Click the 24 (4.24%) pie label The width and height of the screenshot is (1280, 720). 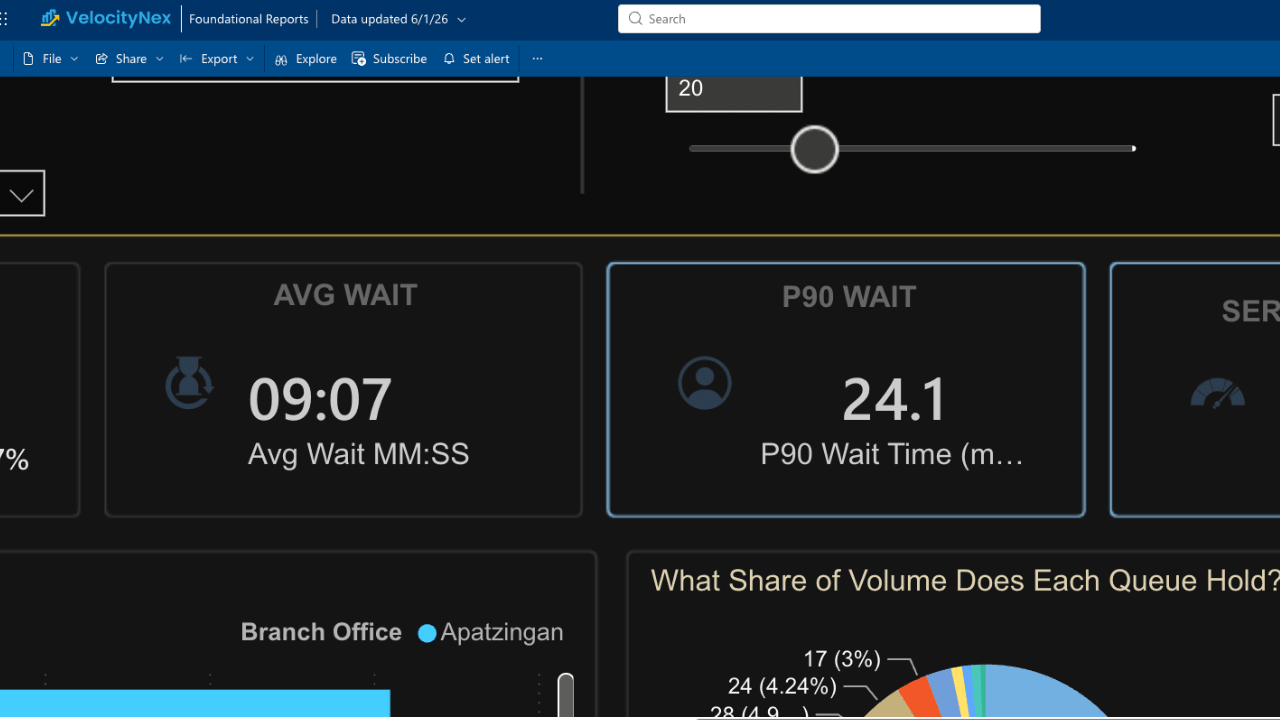tap(782, 687)
